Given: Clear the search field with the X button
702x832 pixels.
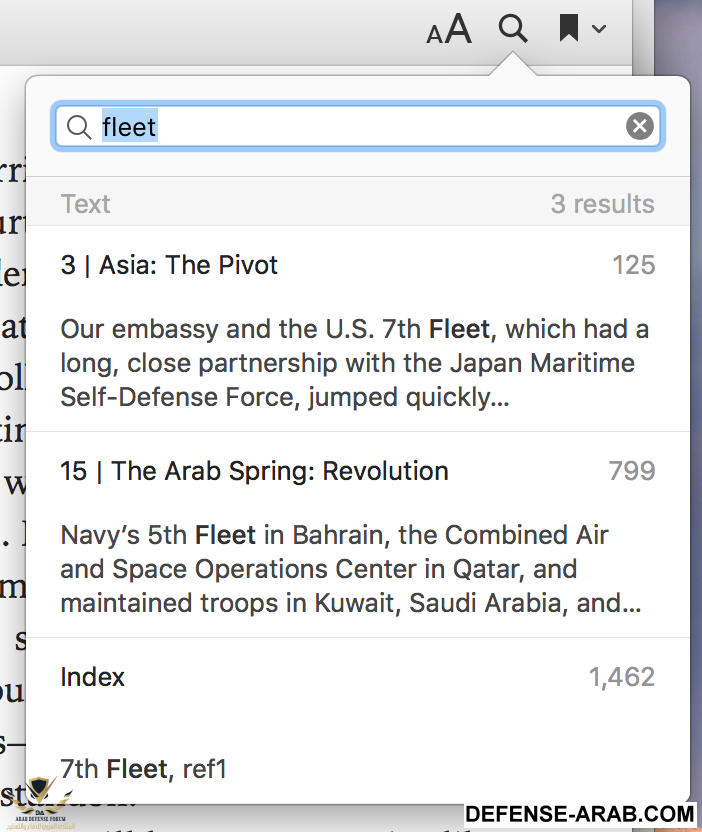Looking at the screenshot, I should click(640, 126).
